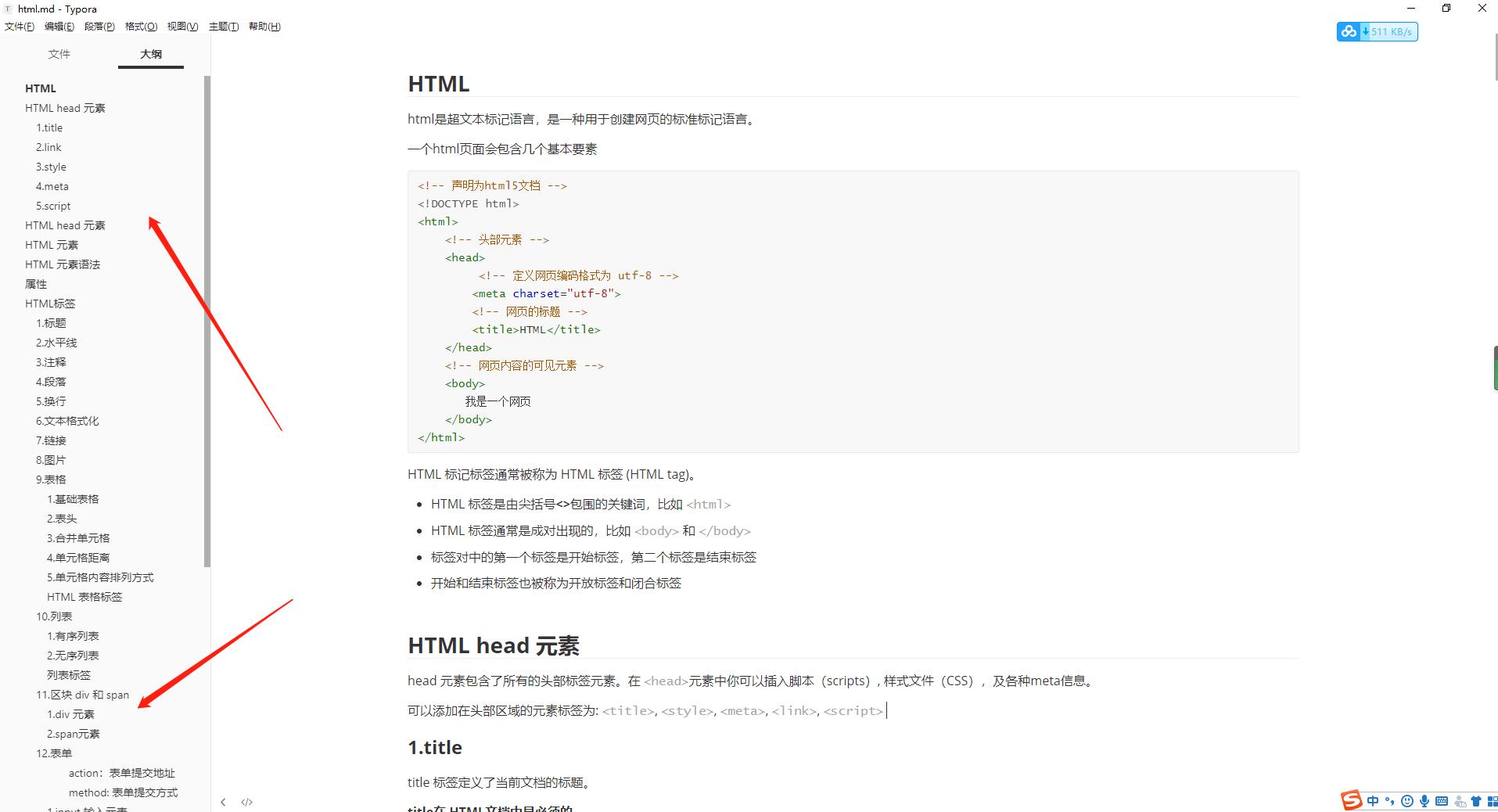Open the 格式(O) menu
This screenshot has height=812, width=1498.
(141, 27)
